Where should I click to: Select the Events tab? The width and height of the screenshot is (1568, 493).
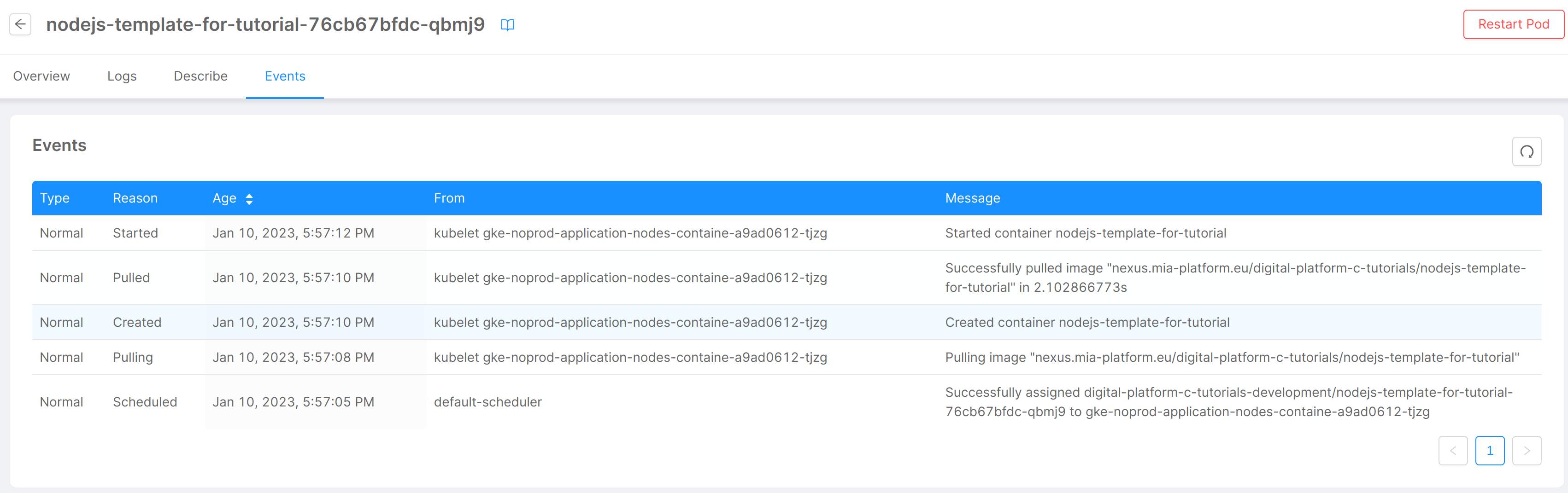pyautogui.click(x=285, y=76)
